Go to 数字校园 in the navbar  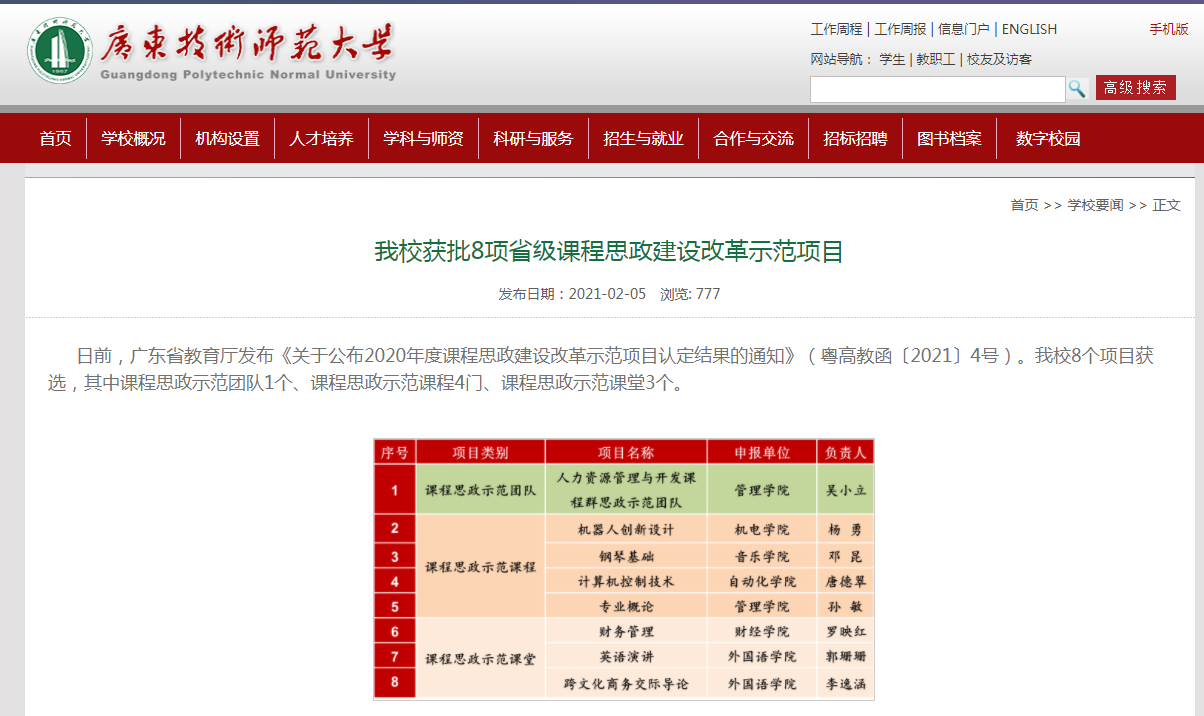pos(1048,139)
